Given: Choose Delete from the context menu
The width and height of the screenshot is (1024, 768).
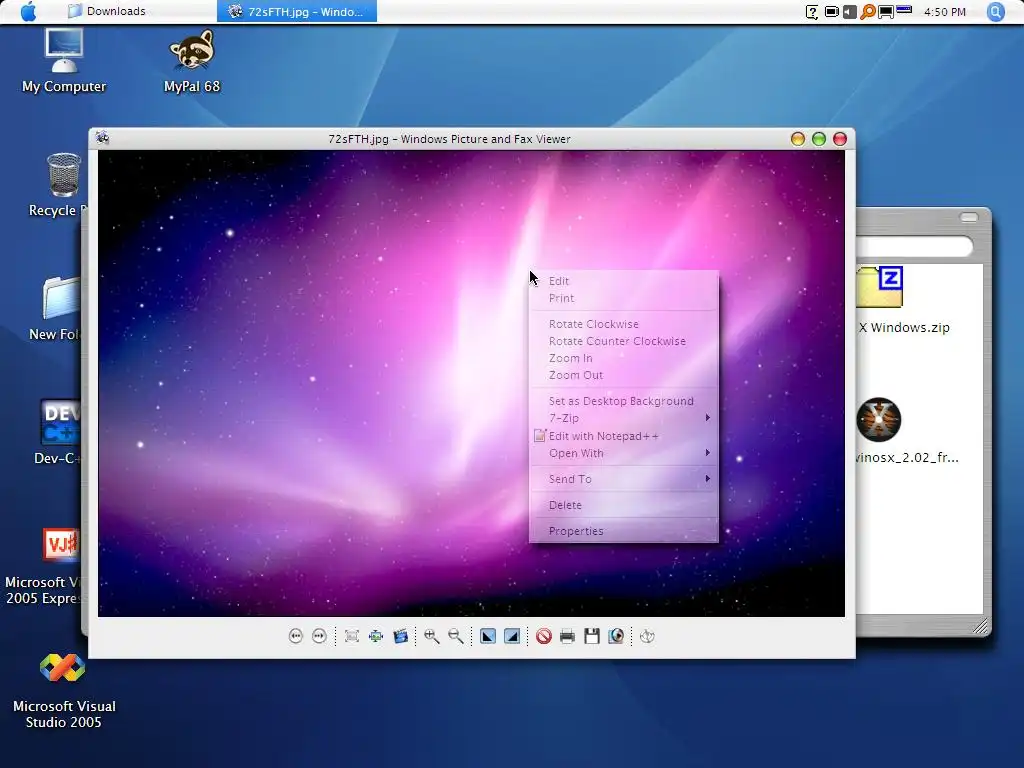Looking at the screenshot, I should pyautogui.click(x=624, y=505).
